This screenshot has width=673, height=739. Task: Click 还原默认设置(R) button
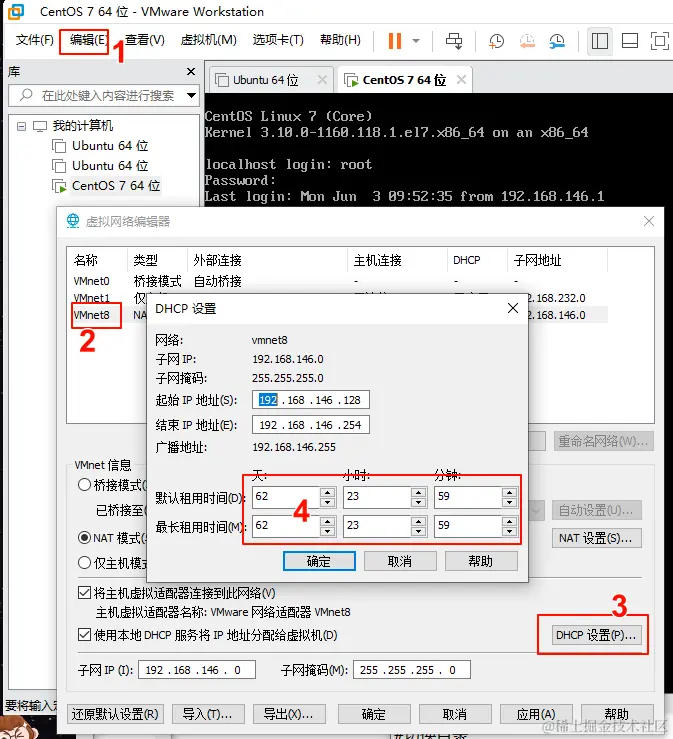115,714
